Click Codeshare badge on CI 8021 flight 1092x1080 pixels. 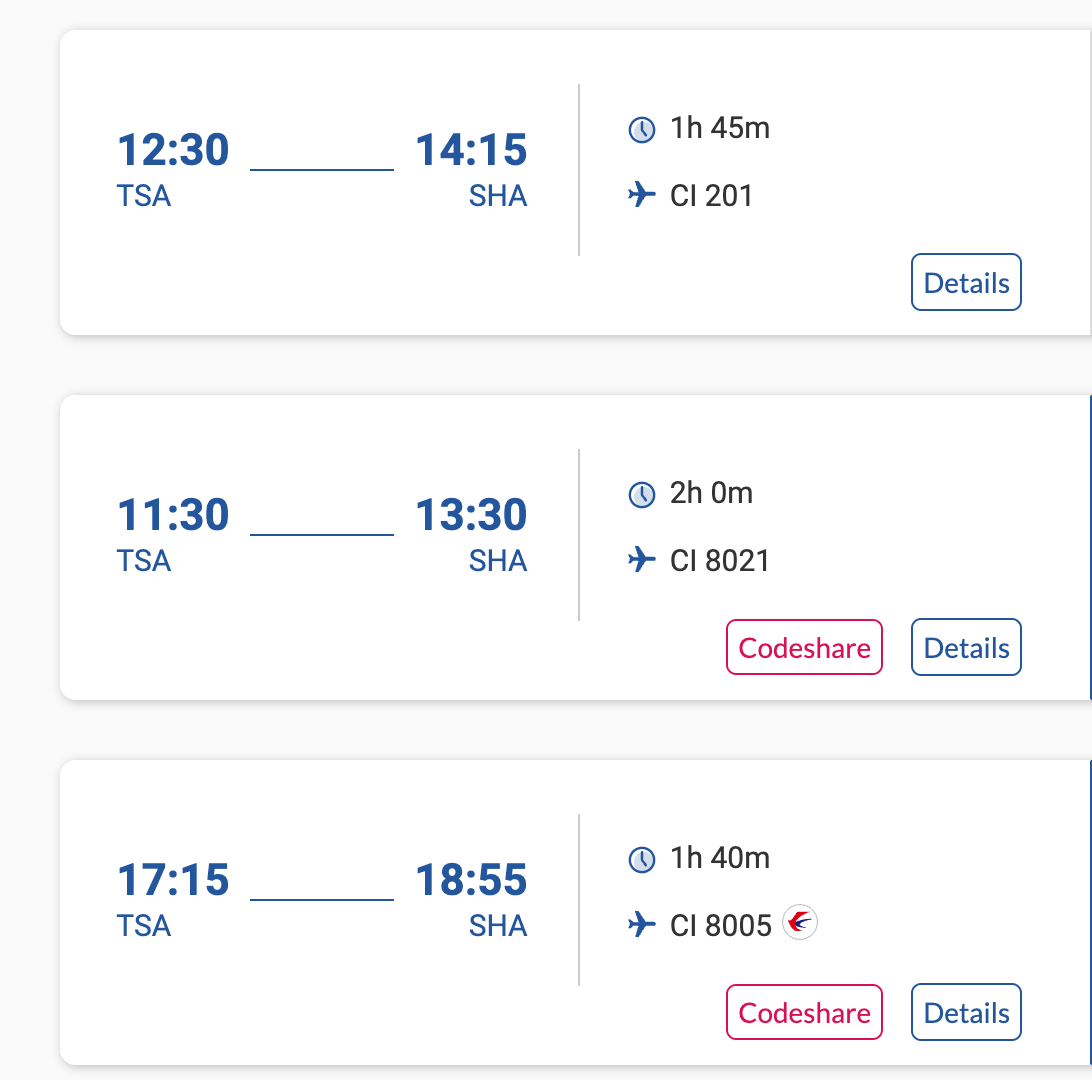804,648
